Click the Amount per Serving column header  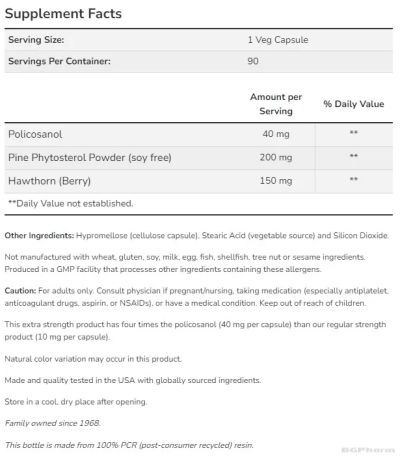276,104
